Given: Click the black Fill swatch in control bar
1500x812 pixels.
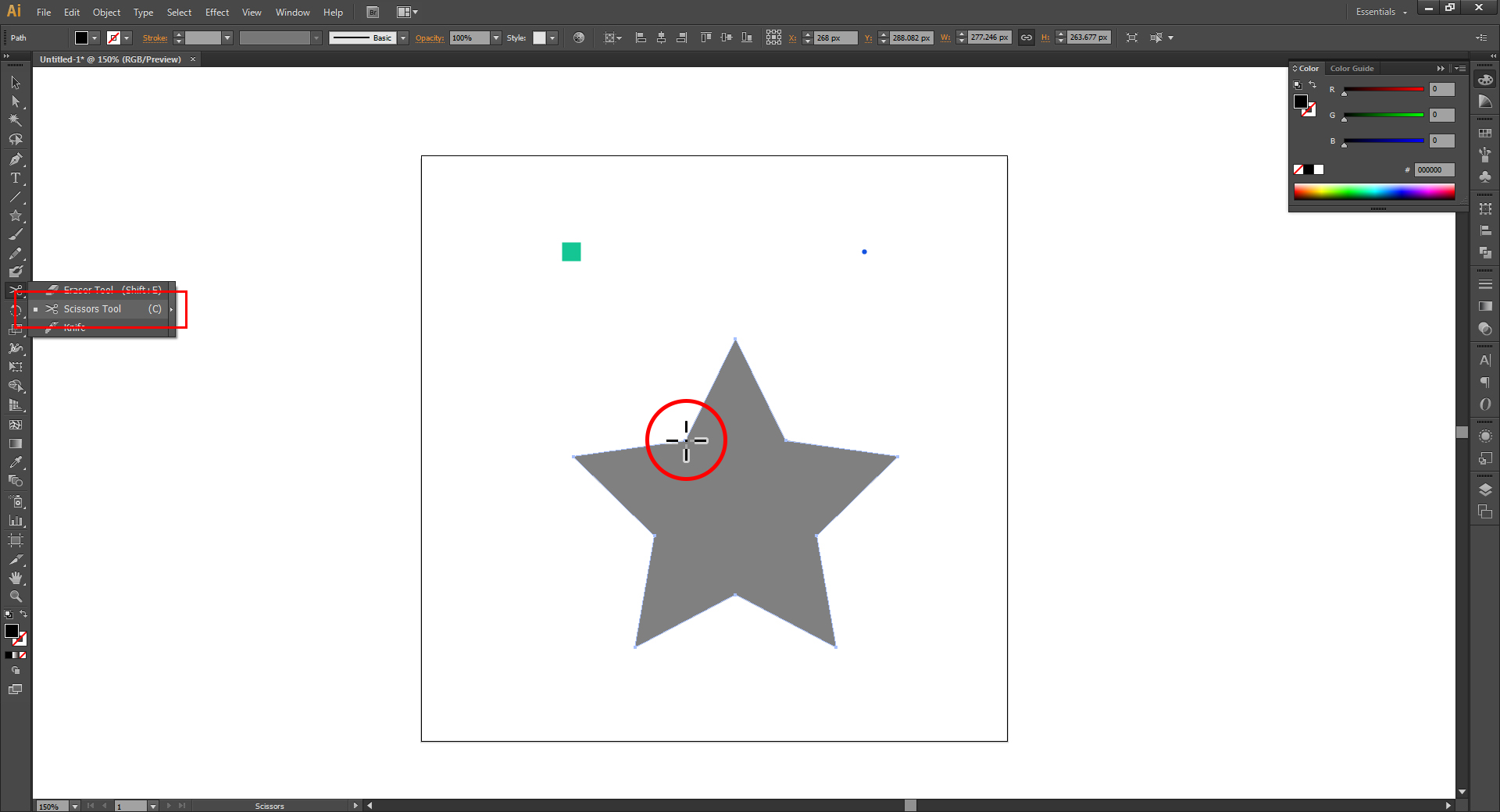Looking at the screenshot, I should pyautogui.click(x=81, y=37).
